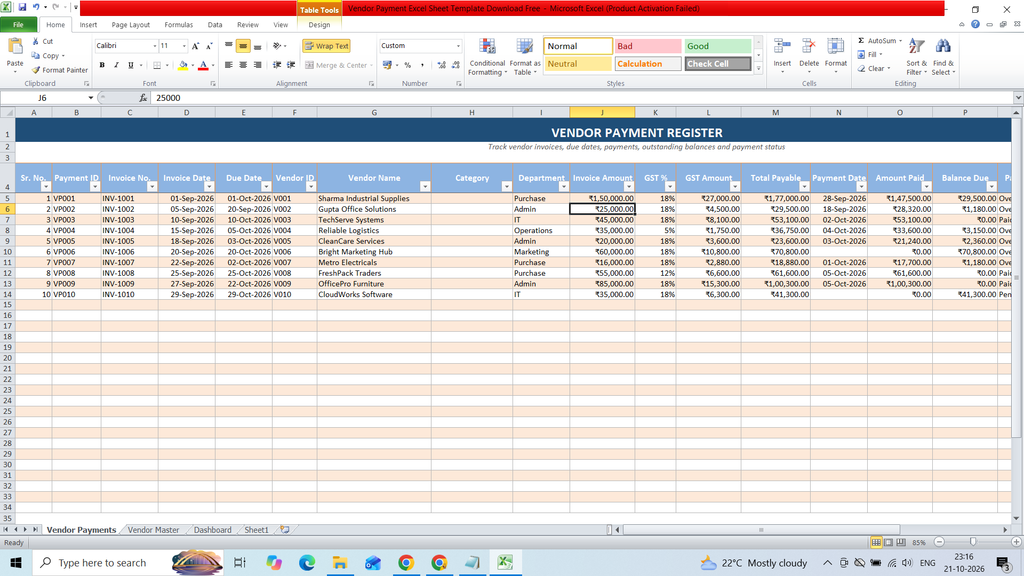Open the Name Box dropdown arrow
1024x576 pixels.
pyautogui.click(x=91, y=98)
